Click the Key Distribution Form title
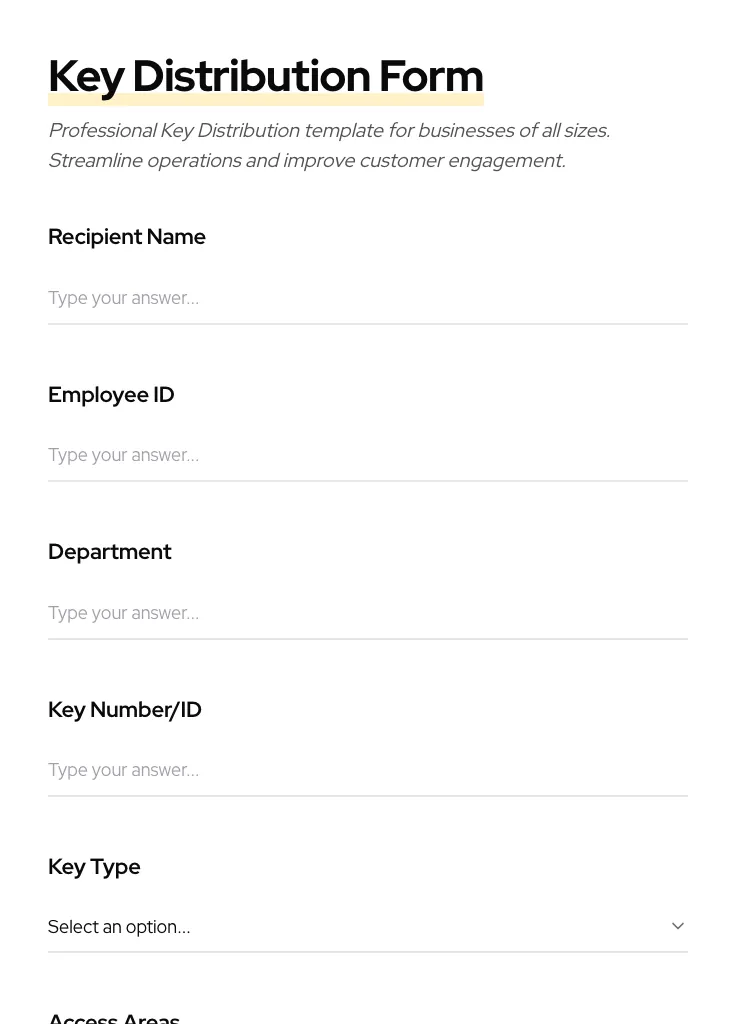Viewport: 736px width, 1024px height. (x=265, y=75)
